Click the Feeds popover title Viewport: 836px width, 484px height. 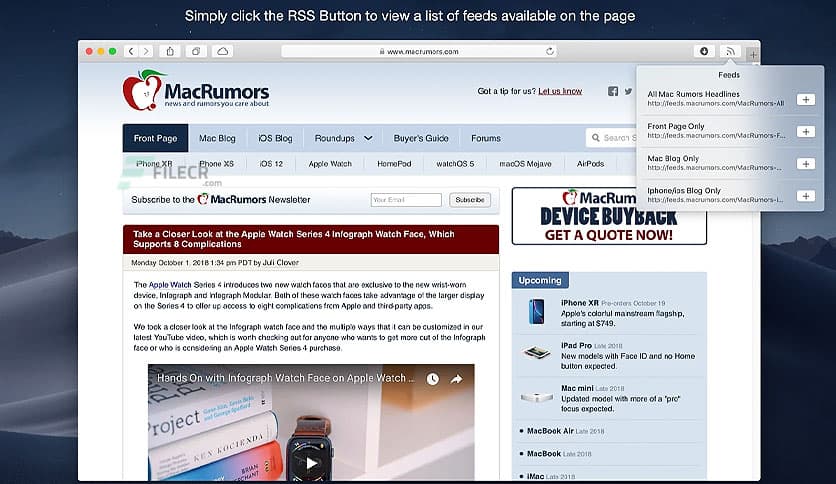(729, 75)
